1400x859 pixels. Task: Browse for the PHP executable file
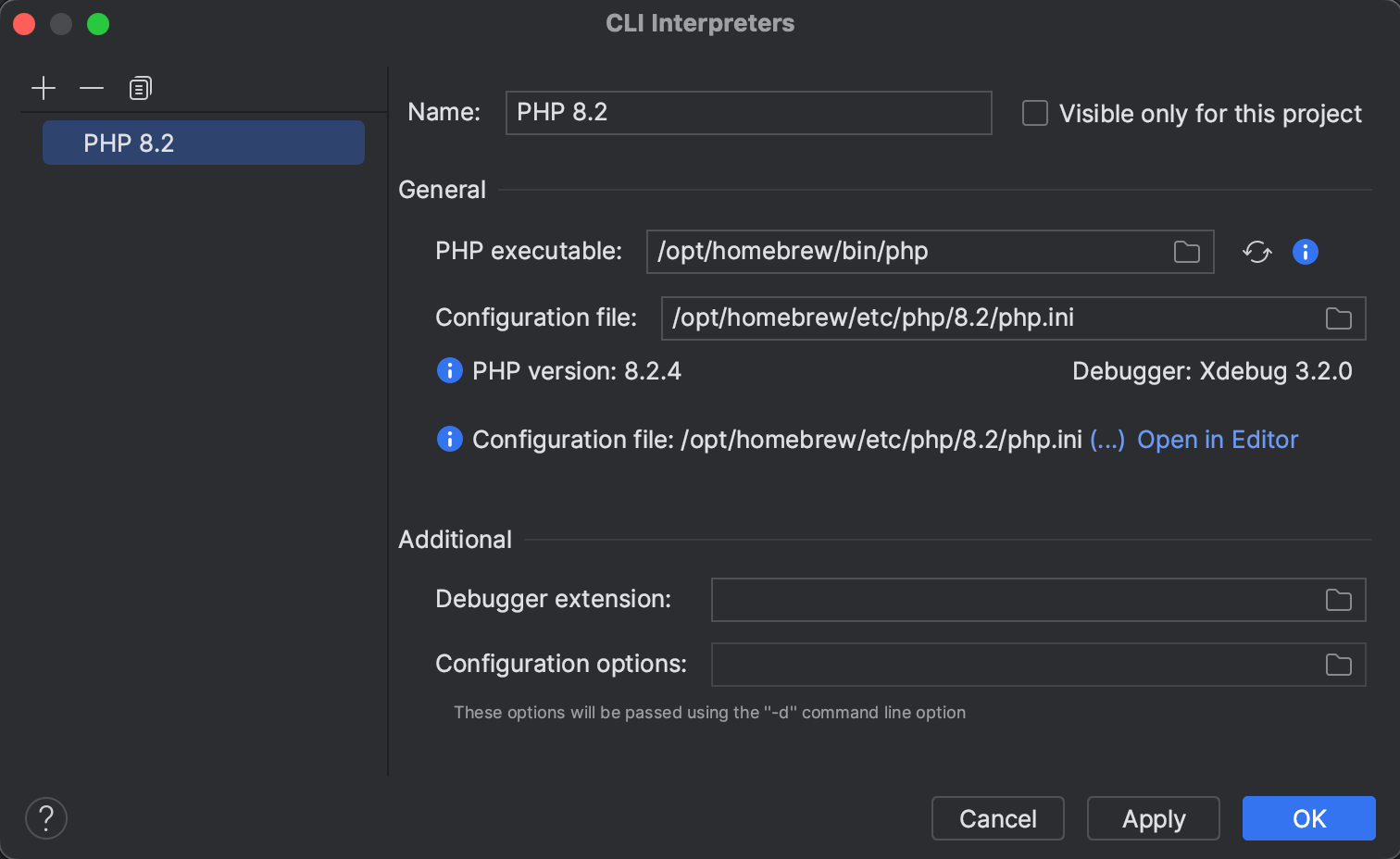pos(1186,251)
